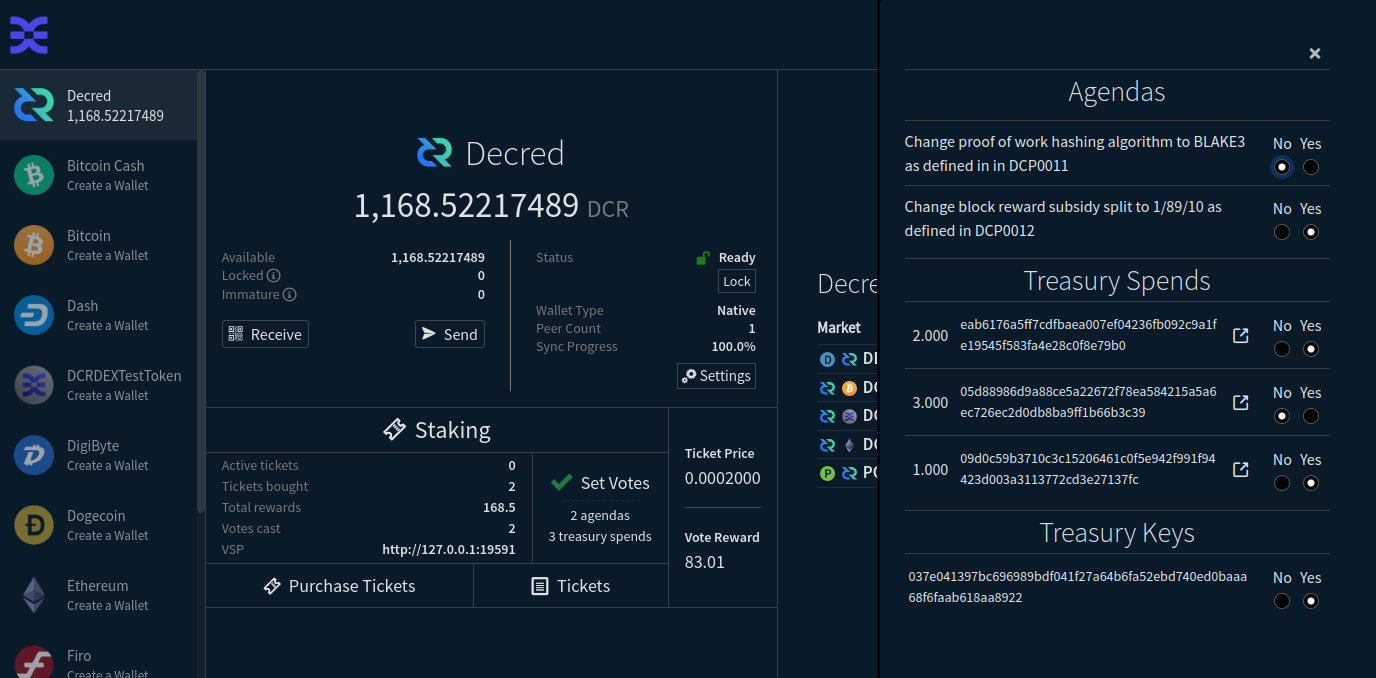Vote Yes on the DCP0012 block reward agenda

pos(1311,231)
